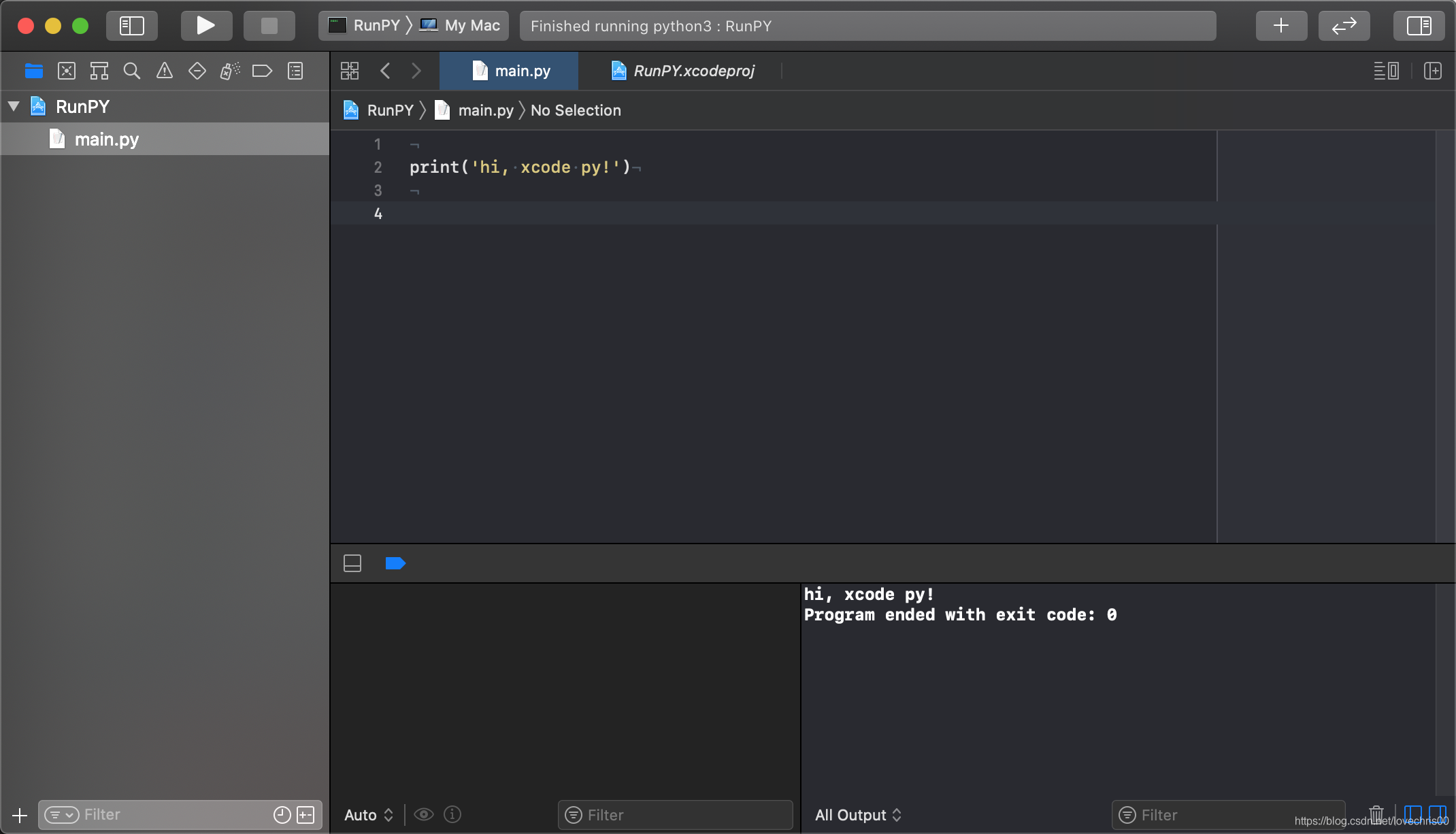Screen dimensions: 1456x834
Task: Add new file with navigator plus button
Action: pyautogui.click(x=20, y=814)
